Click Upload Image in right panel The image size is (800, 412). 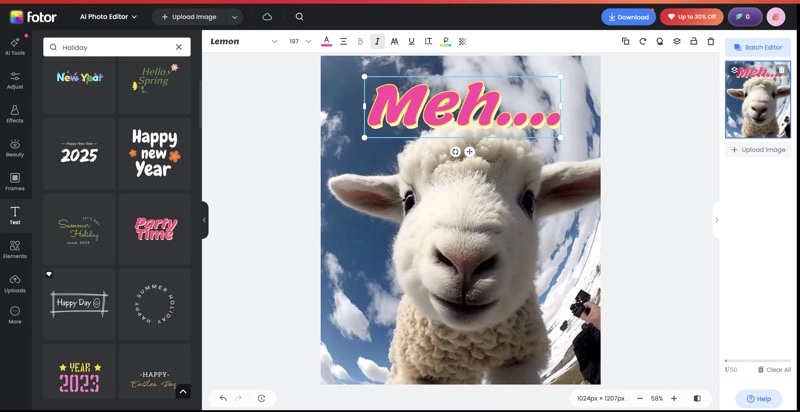pyautogui.click(x=758, y=149)
